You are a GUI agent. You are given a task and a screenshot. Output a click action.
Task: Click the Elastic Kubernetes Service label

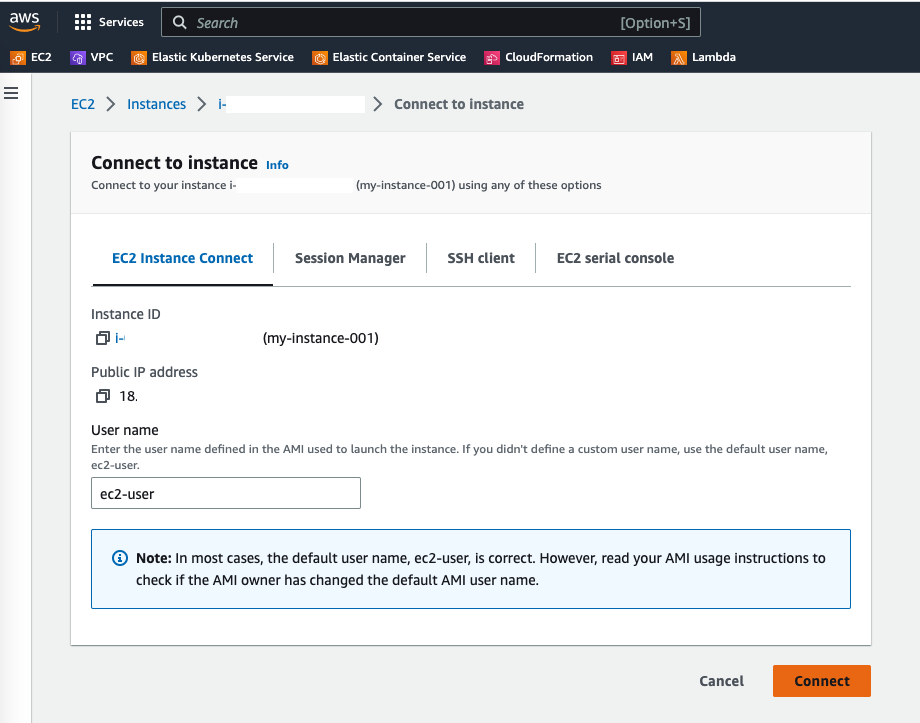[x=223, y=57]
